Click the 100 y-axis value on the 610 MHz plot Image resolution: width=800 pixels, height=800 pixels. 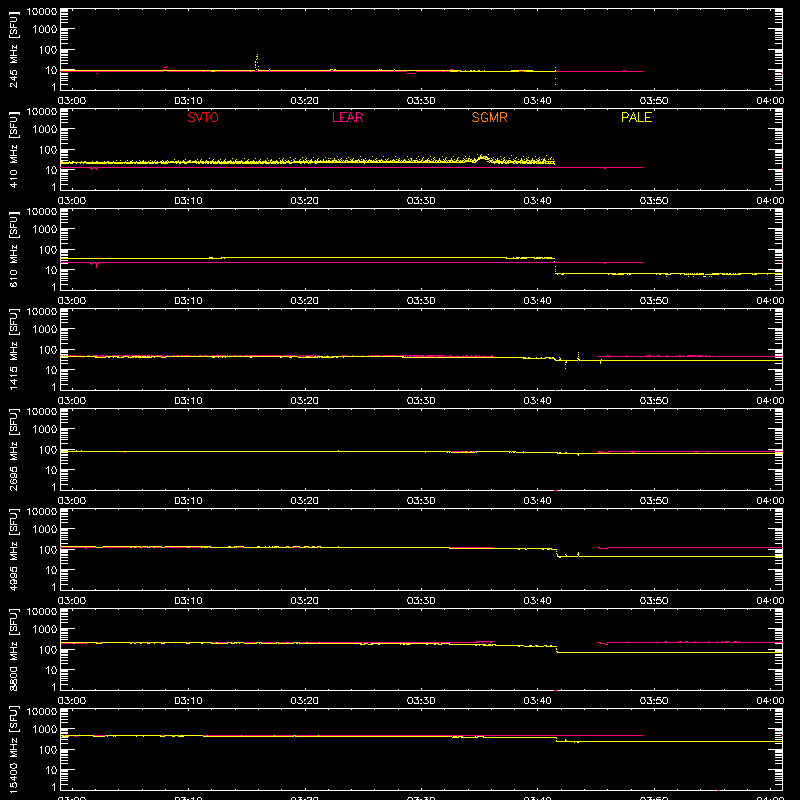[48, 250]
